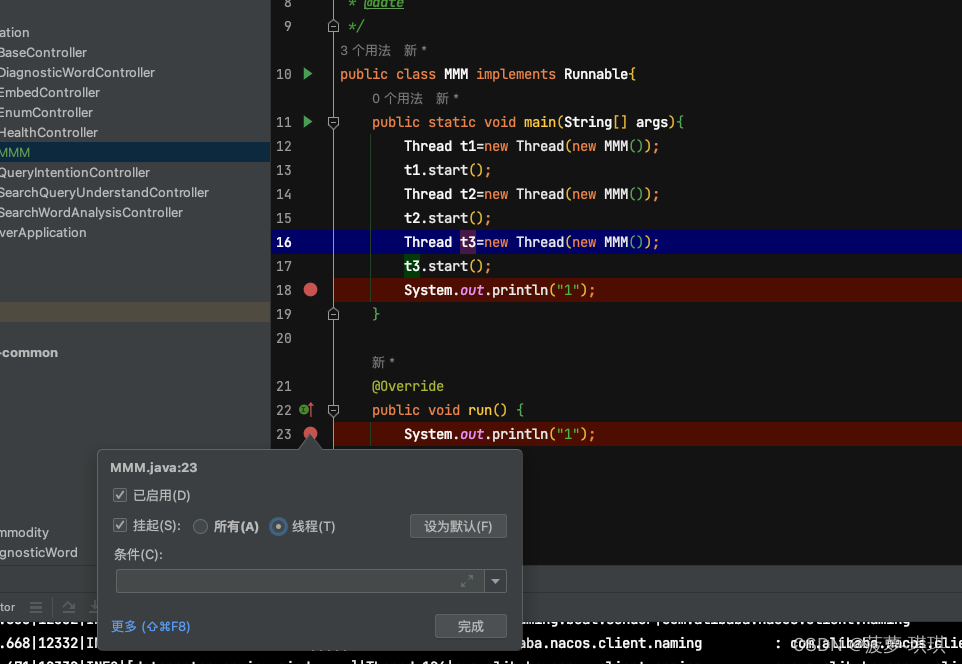Collapse the main method with its fold arrow

click(333, 121)
